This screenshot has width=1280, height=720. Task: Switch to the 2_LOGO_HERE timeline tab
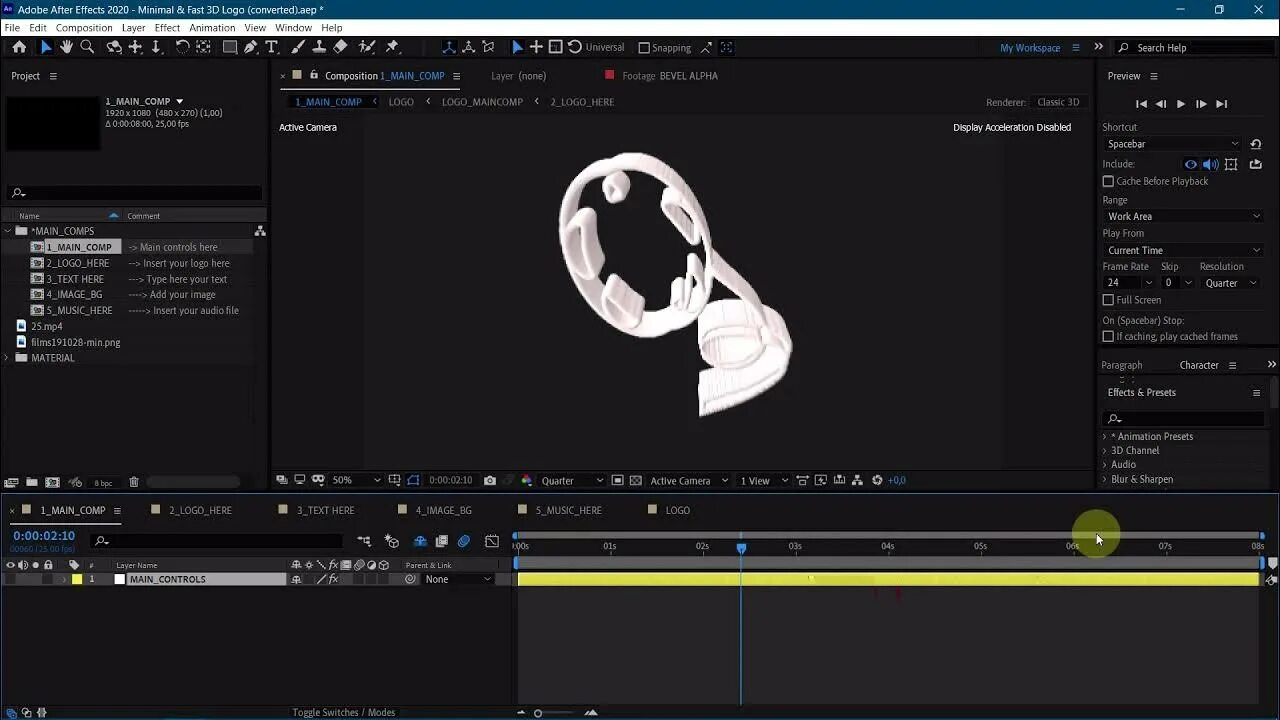pos(199,510)
